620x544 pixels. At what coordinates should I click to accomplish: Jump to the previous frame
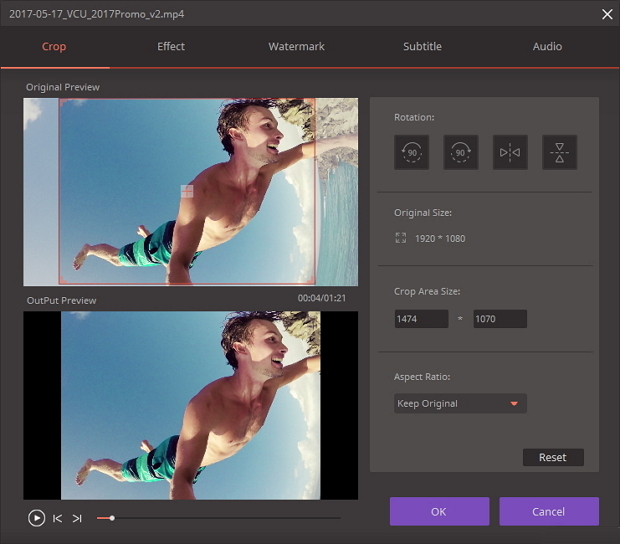pyautogui.click(x=58, y=518)
